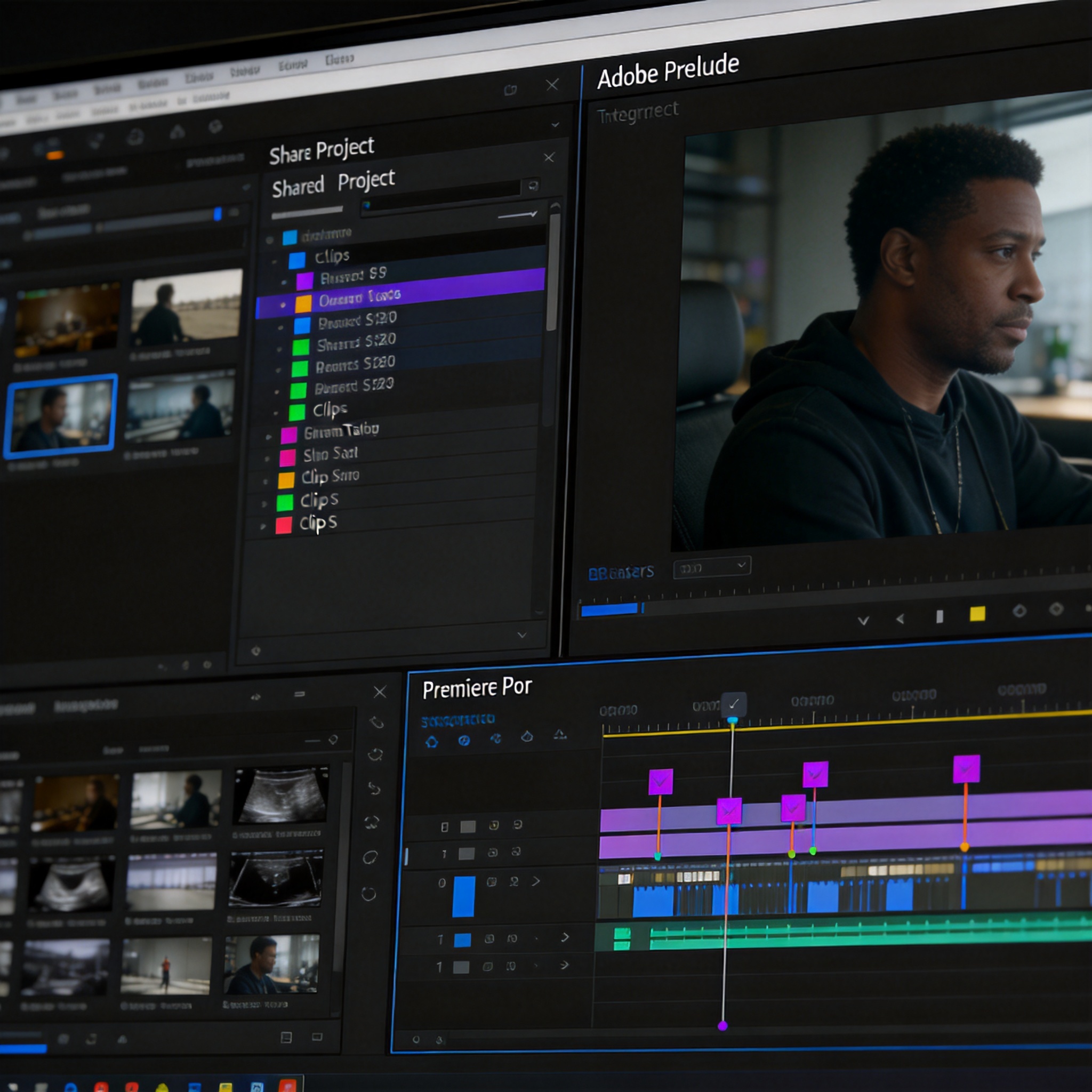Screen dimensions: 1092x1092
Task: Select the blue-outlined thumbnail in the top-left panel
Action: click(x=61, y=416)
